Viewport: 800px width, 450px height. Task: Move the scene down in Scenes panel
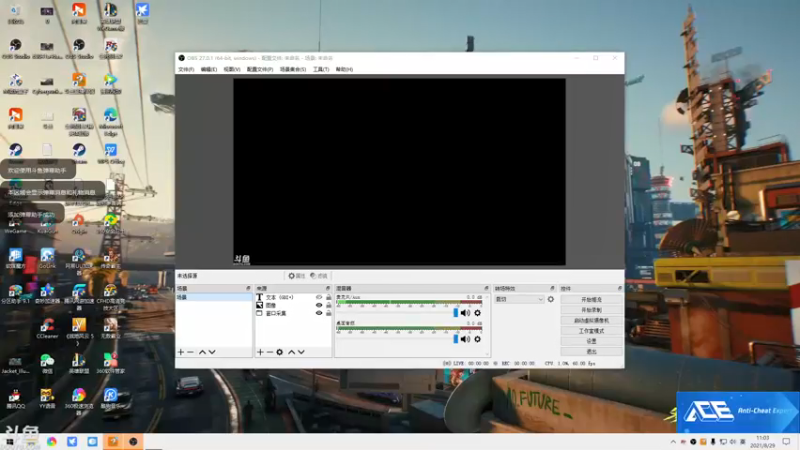[212, 352]
